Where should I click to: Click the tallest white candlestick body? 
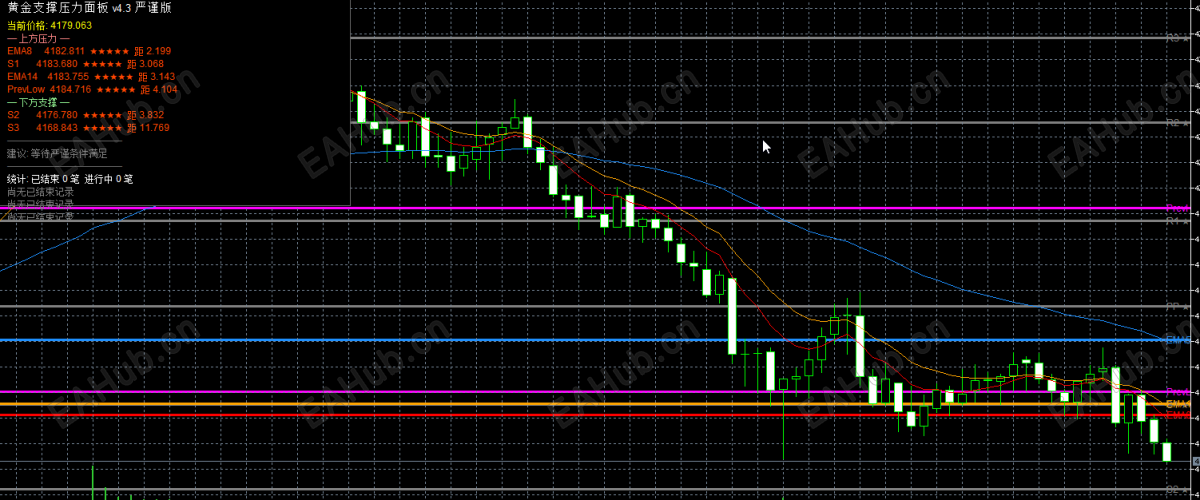tap(732, 316)
